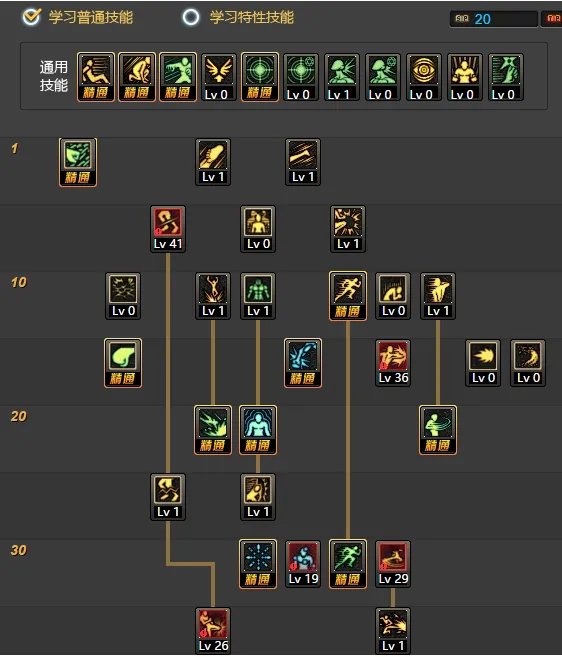The image size is (562, 657).
Task: Select the Lv 41 red skill icon
Action: click(168, 229)
